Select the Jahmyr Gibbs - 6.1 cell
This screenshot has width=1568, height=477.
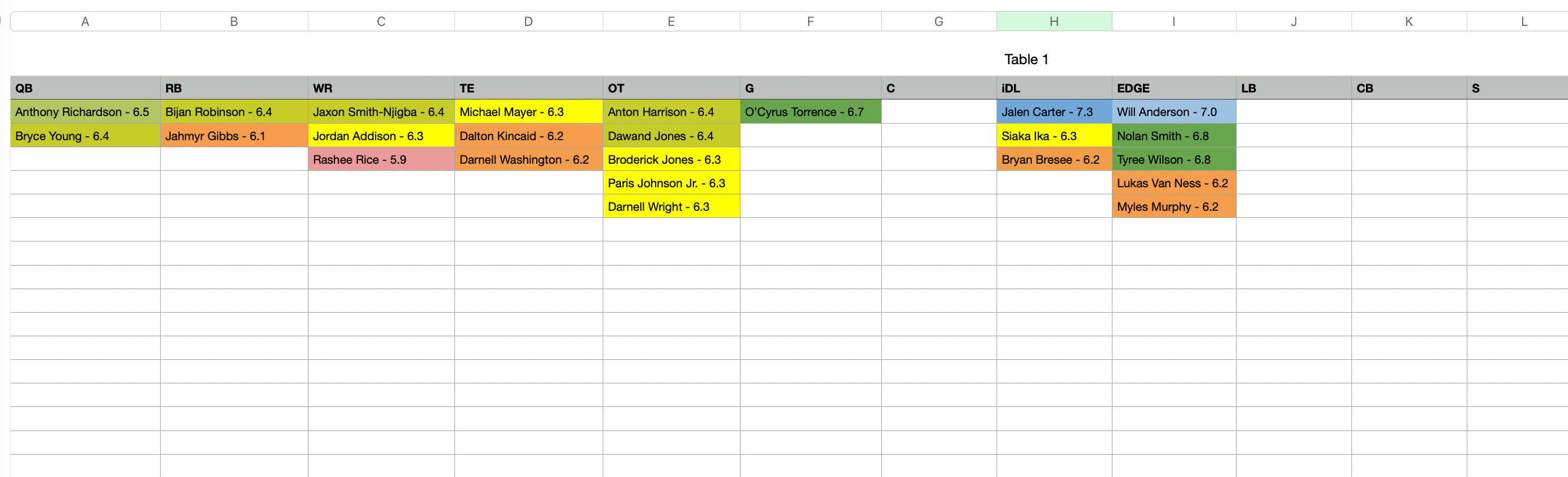[x=234, y=136]
